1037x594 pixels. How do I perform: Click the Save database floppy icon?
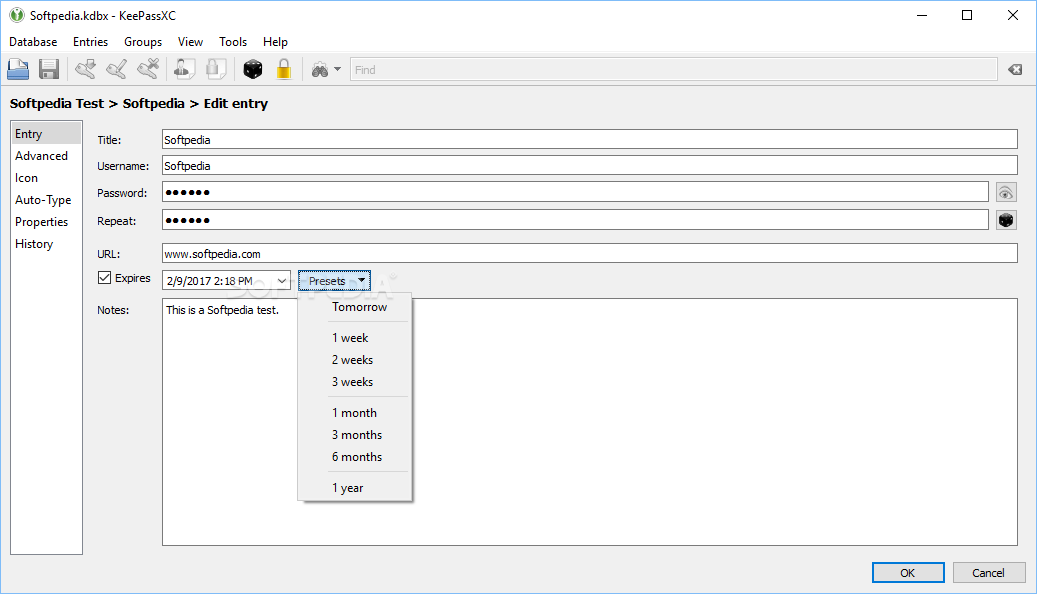click(49, 69)
